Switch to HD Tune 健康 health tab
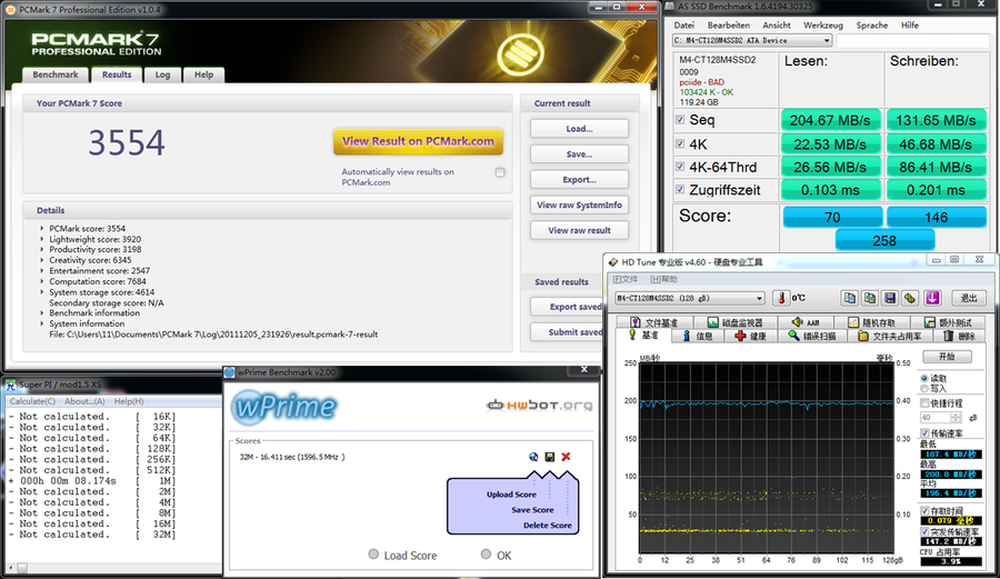1000x579 pixels. [751, 336]
